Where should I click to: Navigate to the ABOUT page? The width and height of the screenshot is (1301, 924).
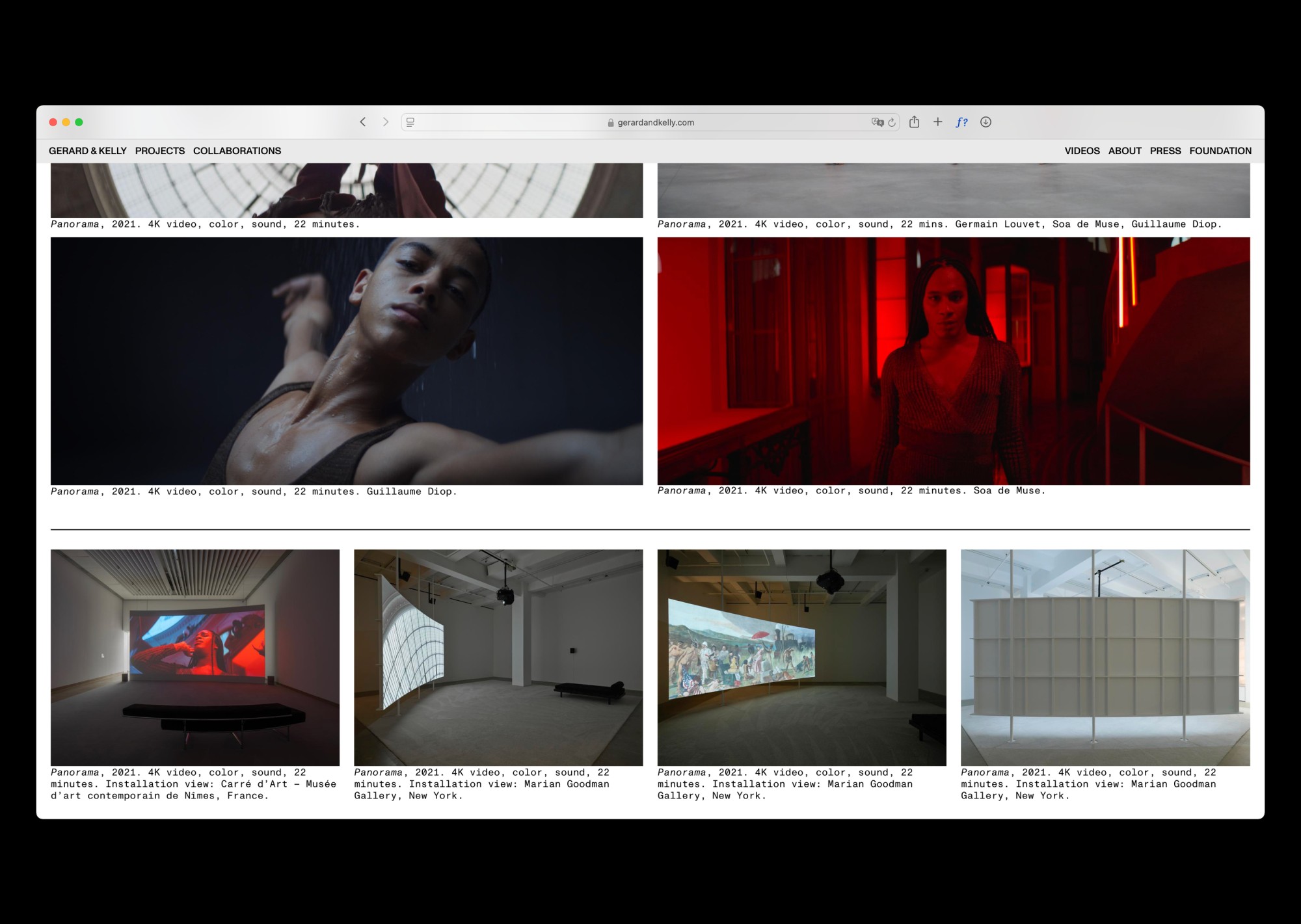pos(1125,151)
